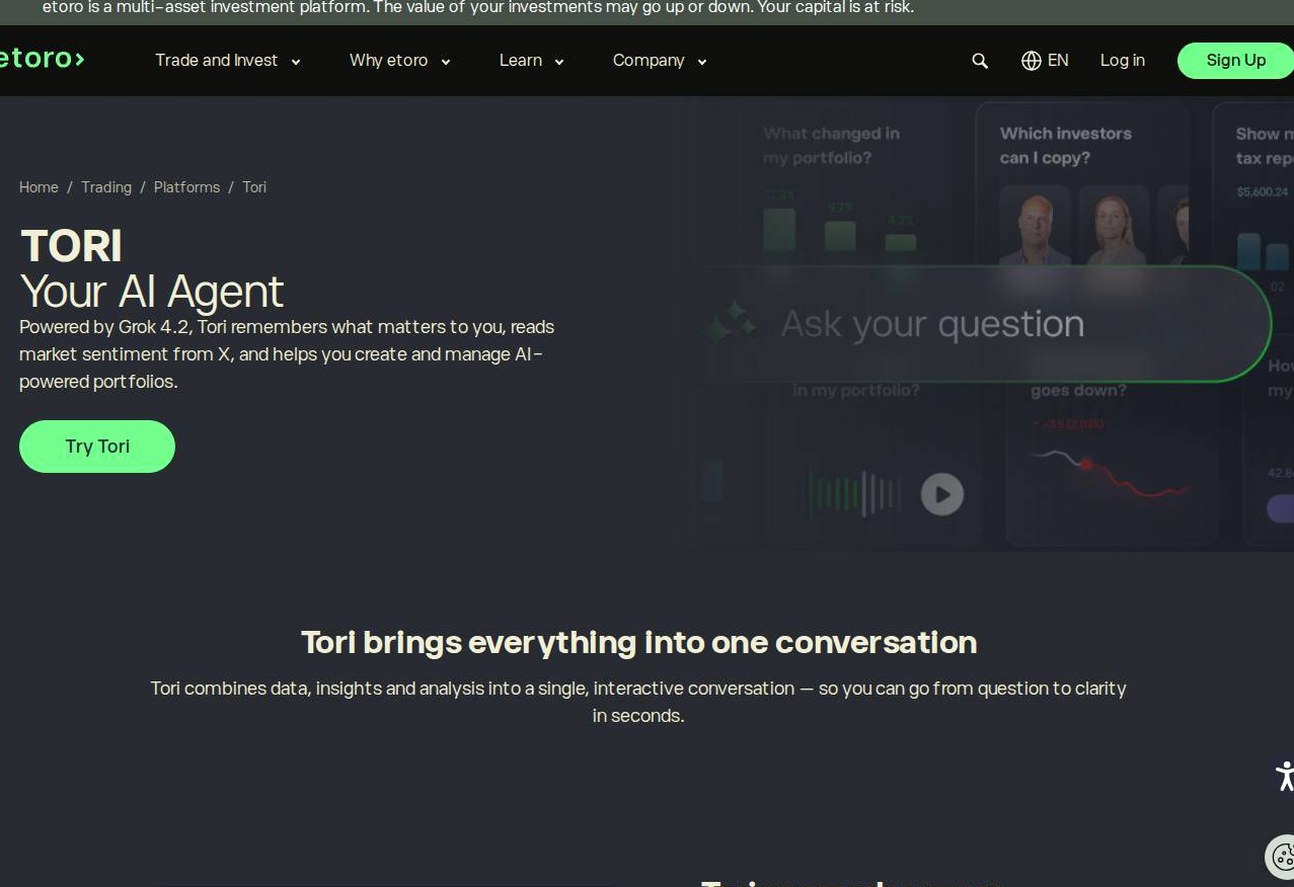Image resolution: width=1294 pixels, height=887 pixels.
Task: Click the 'Your AI Agent' heading
Action: point(152,291)
